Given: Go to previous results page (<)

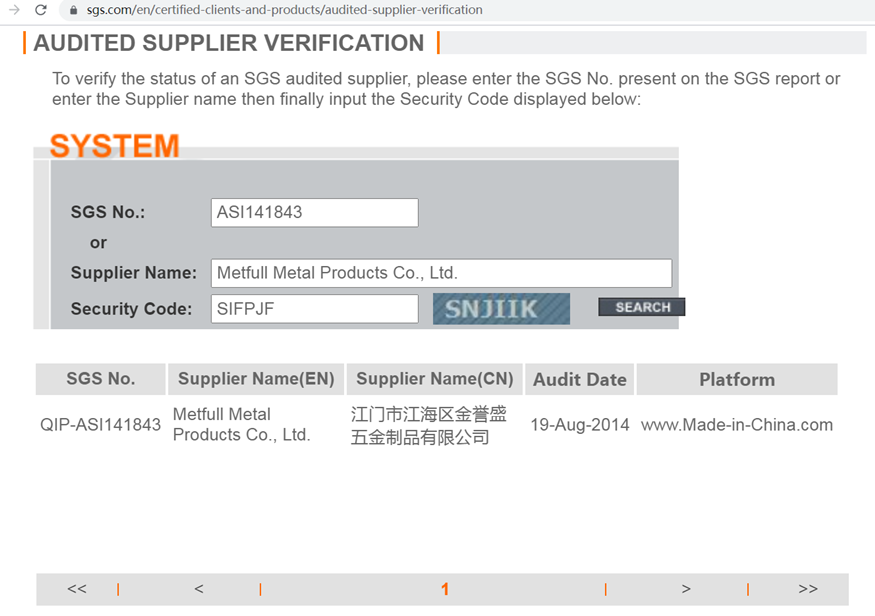Looking at the screenshot, I should click(199, 589).
